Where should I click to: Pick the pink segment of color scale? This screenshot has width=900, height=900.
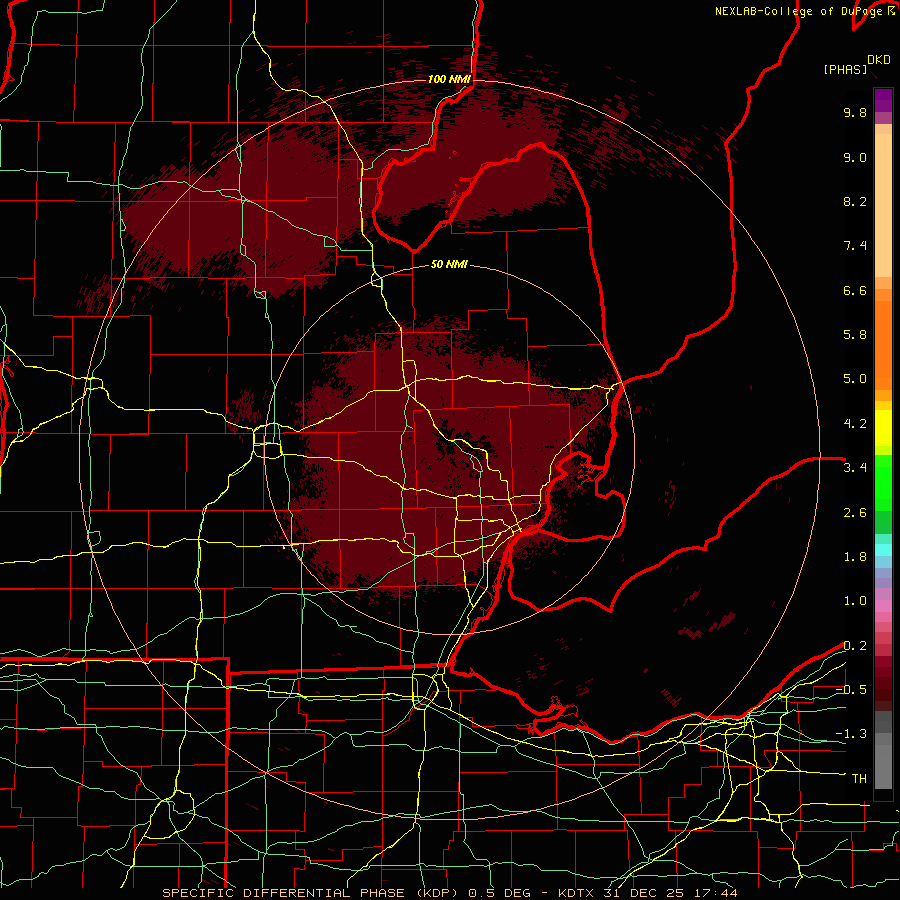(x=883, y=606)
